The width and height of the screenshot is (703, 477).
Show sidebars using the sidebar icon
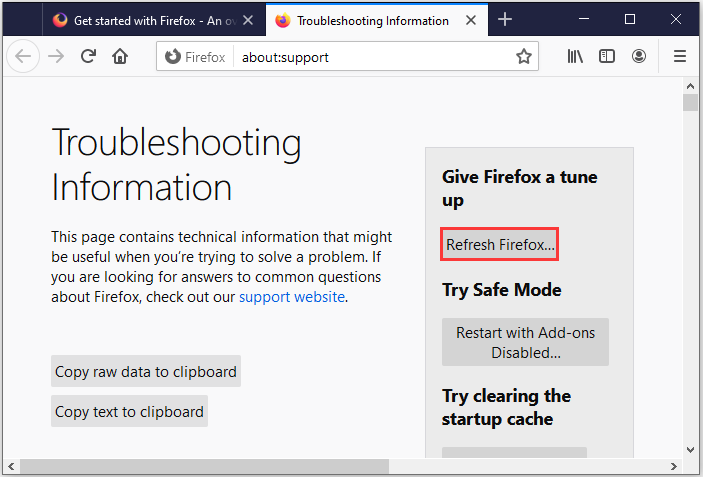(607, 56)
